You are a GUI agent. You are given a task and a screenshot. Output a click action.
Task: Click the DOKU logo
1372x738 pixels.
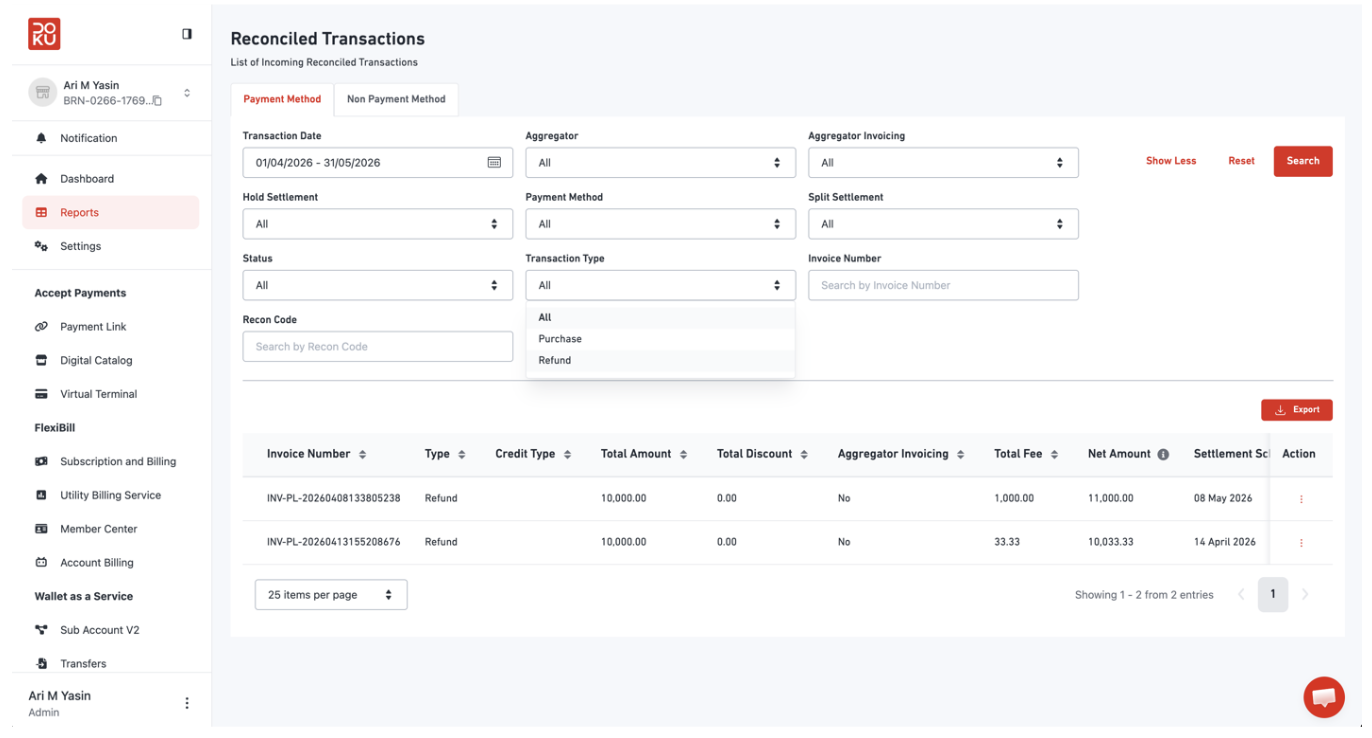point(44,34)
